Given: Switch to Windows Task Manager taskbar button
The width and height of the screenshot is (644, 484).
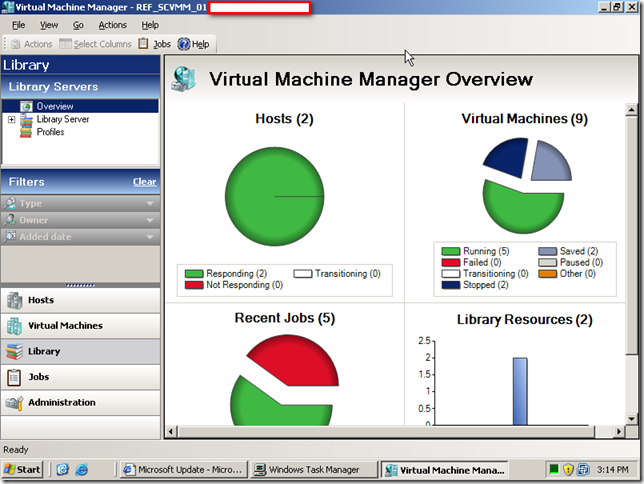Looking at the screenshot, I should click(314, 469).
